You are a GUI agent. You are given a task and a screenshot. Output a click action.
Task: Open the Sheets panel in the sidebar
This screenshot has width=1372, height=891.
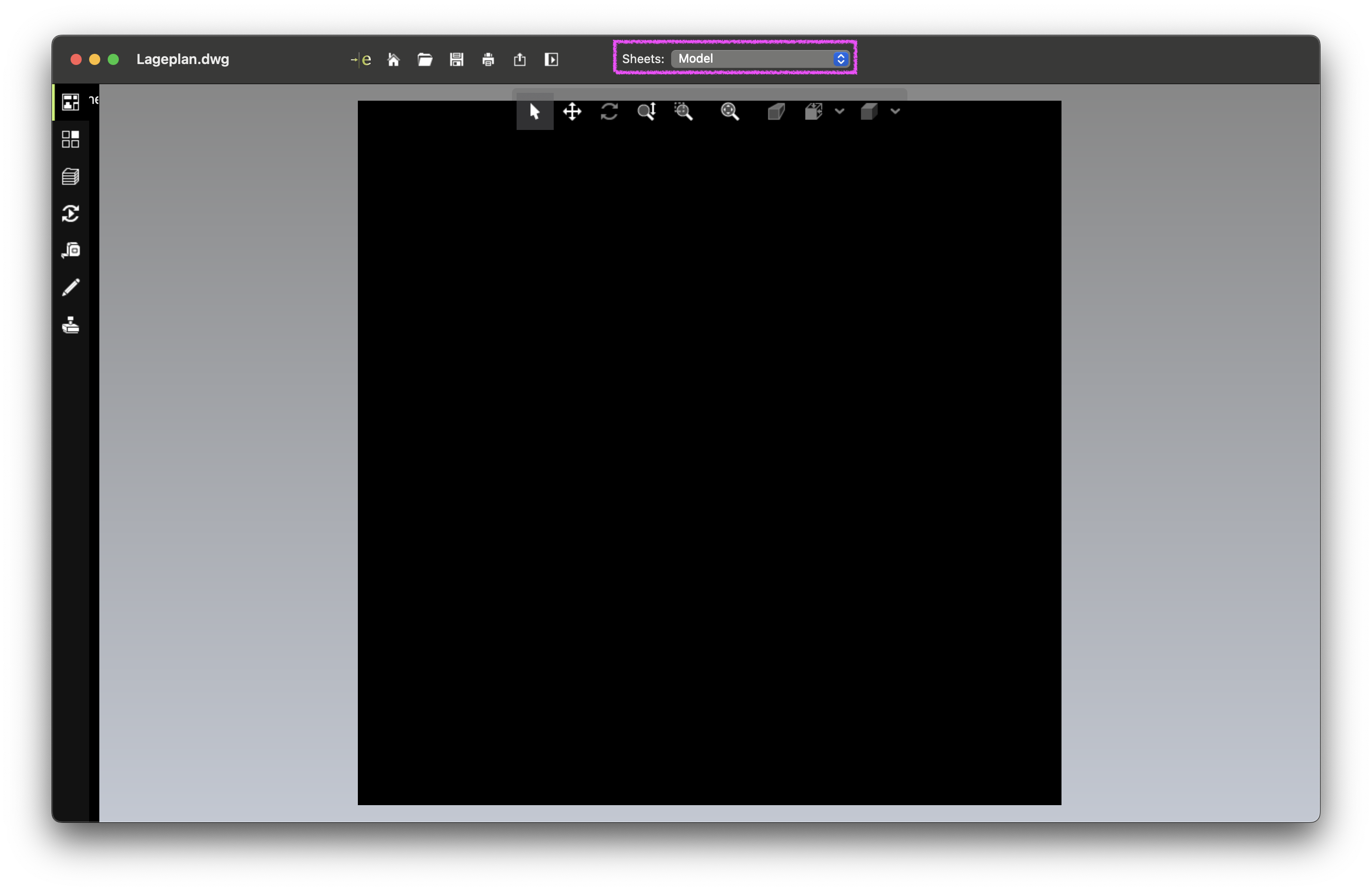tap(71, 102)
